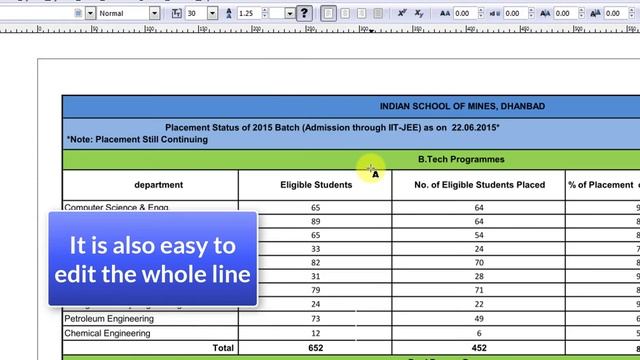Click the students placed cell '71'
The width and height of the screenshot is (640, 360).
coord(479,290)
